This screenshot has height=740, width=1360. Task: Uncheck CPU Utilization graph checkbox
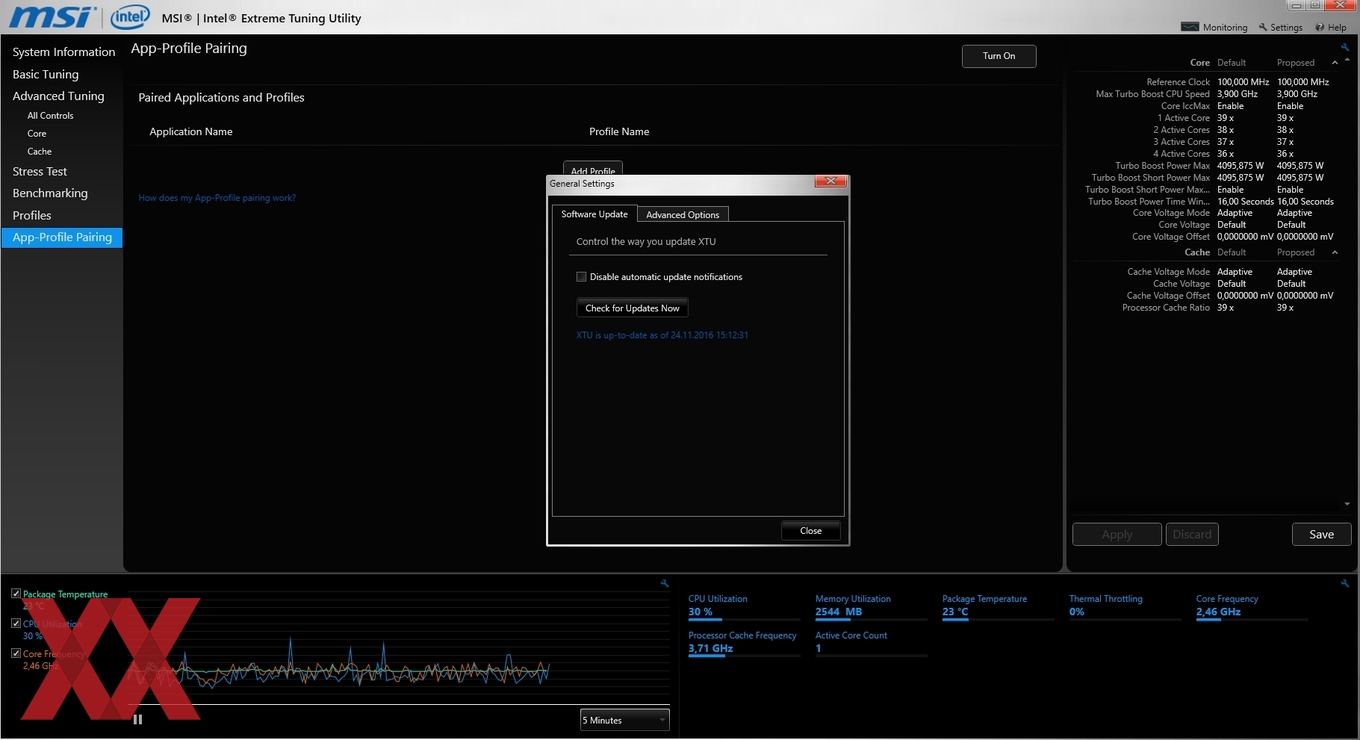coord(16,623)
